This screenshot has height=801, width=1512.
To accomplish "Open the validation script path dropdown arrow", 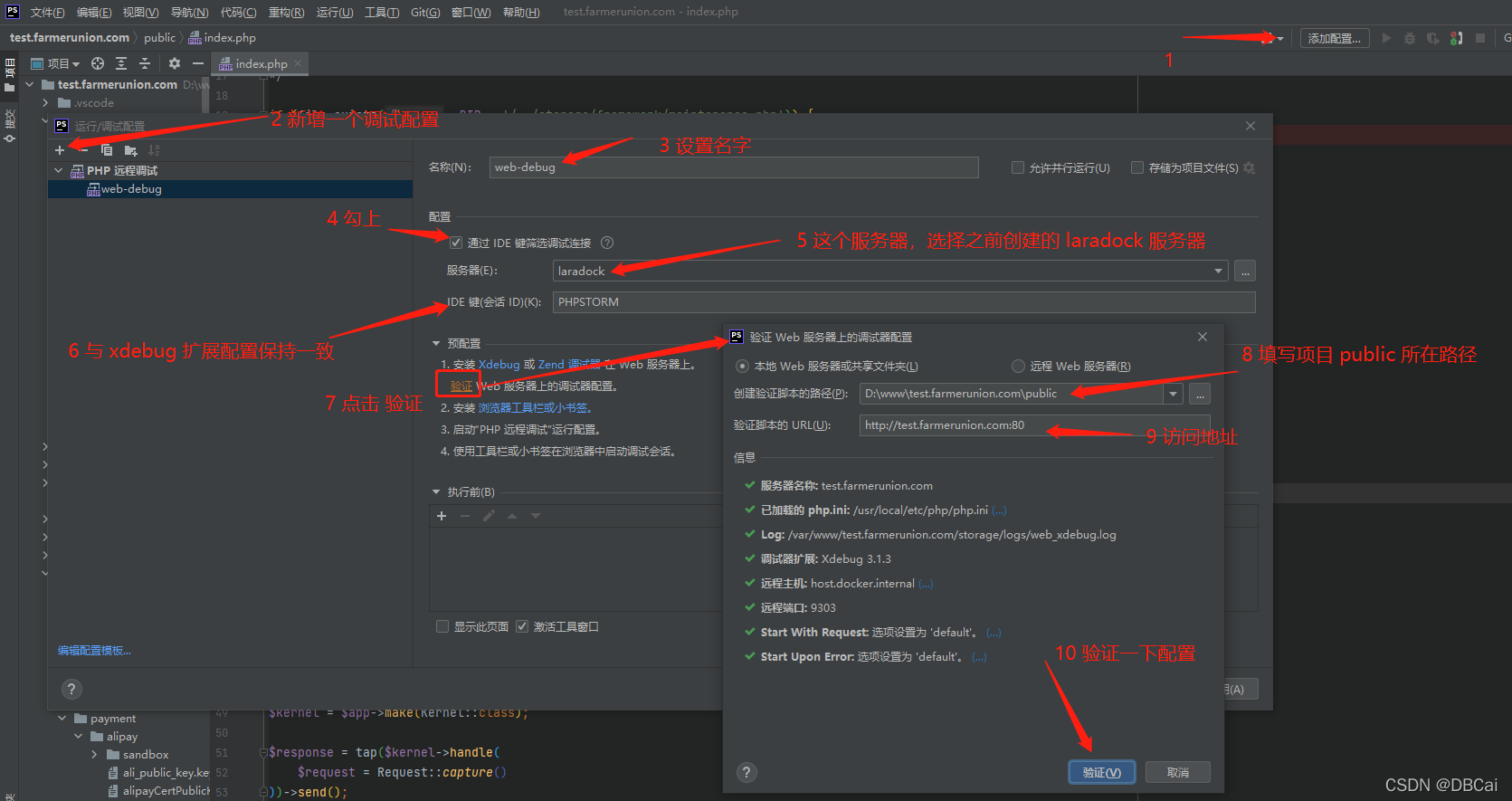I will pos(1174,394).
